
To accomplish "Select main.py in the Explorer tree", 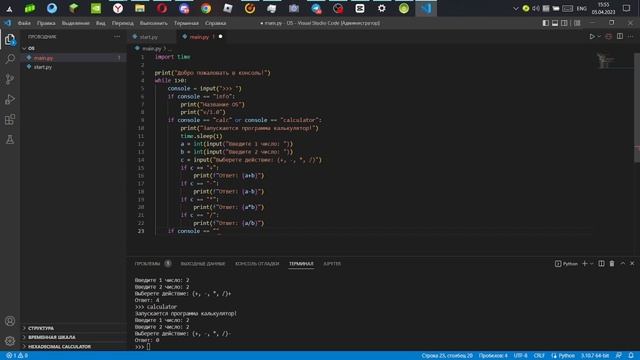I will click(44, 58).
